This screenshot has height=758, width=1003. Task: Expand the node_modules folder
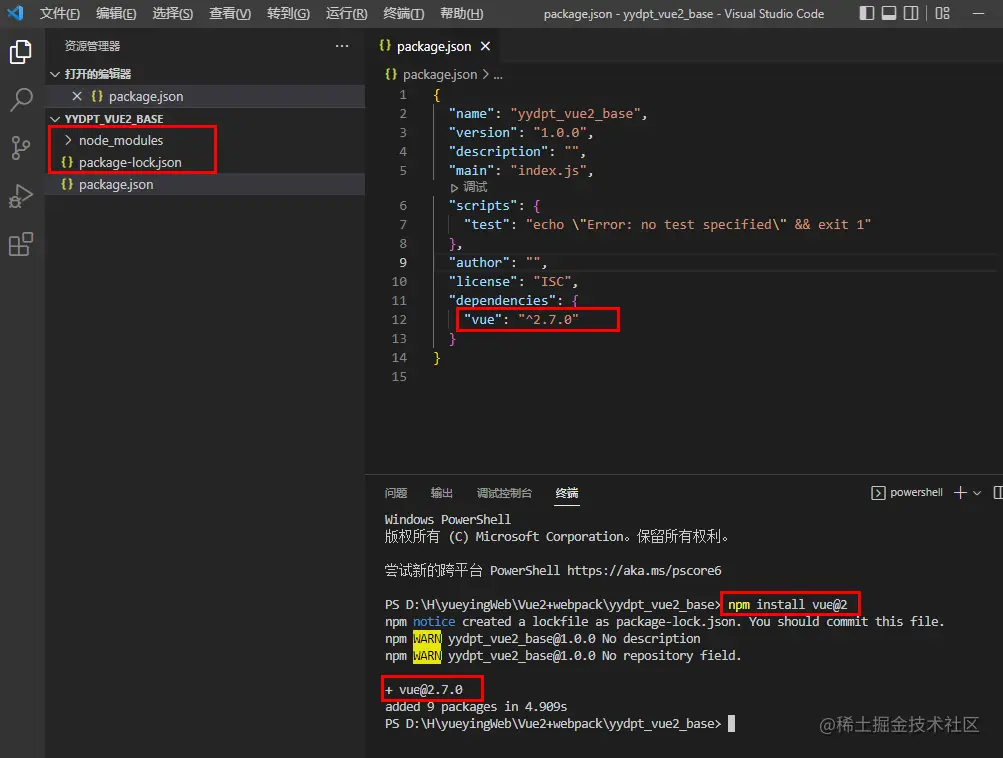coord(68,140)
